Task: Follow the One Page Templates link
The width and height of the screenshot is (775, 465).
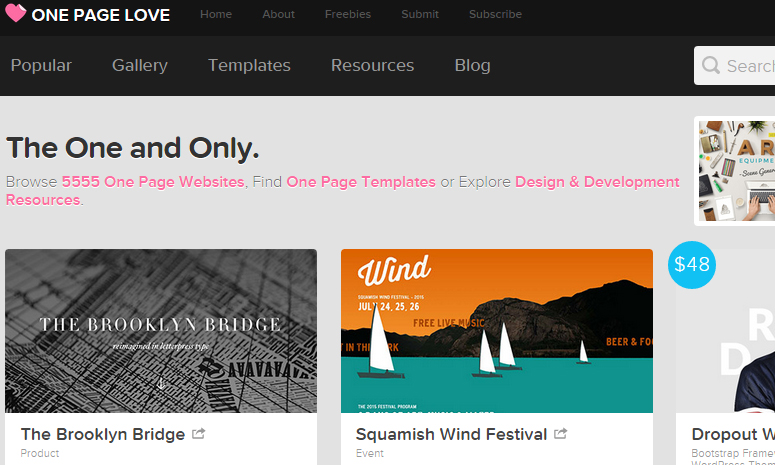Action: [361, 182]
